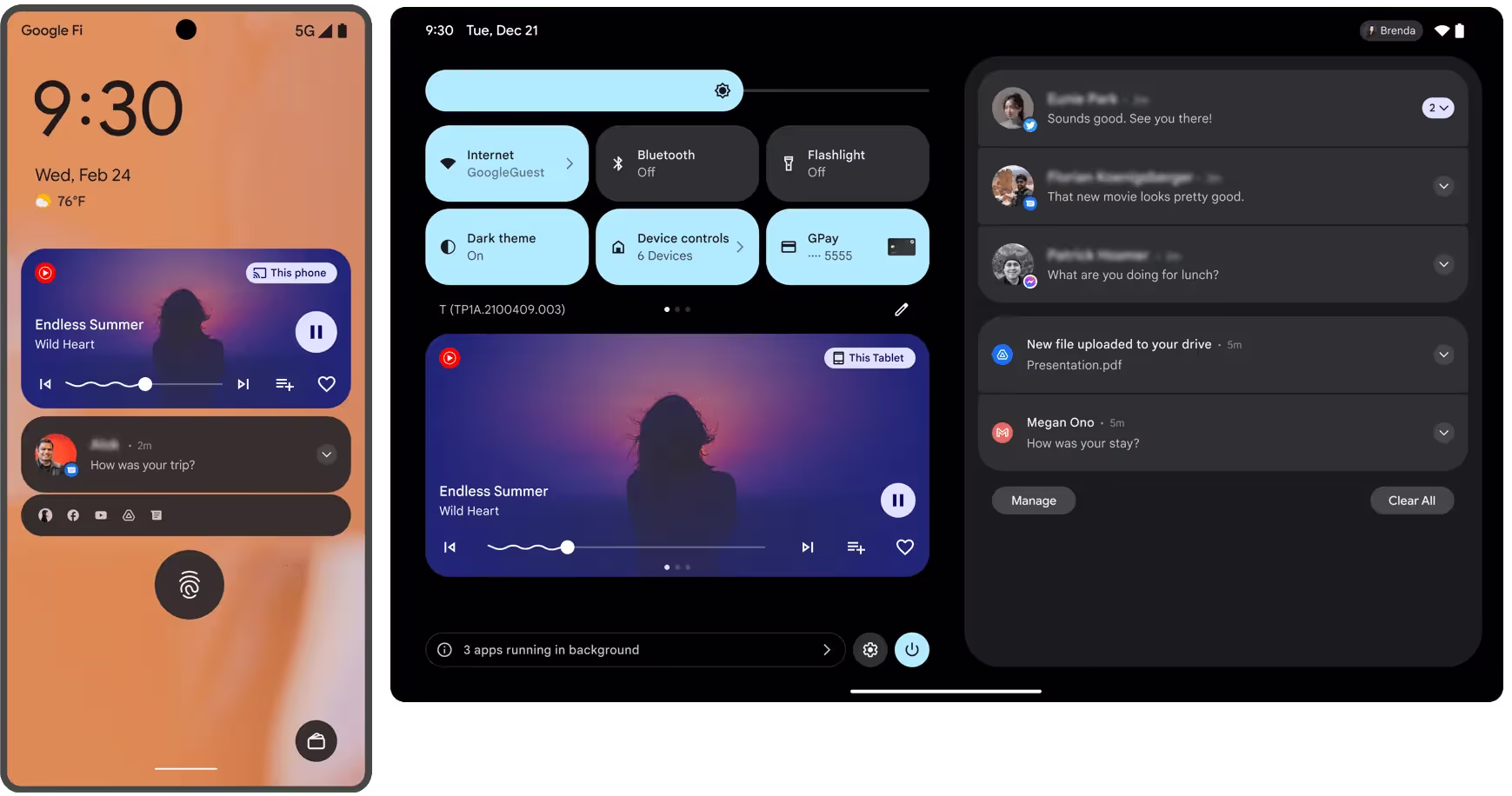Skip to next track on phone player
The image size is (1512, 796).
coord(243,384)
